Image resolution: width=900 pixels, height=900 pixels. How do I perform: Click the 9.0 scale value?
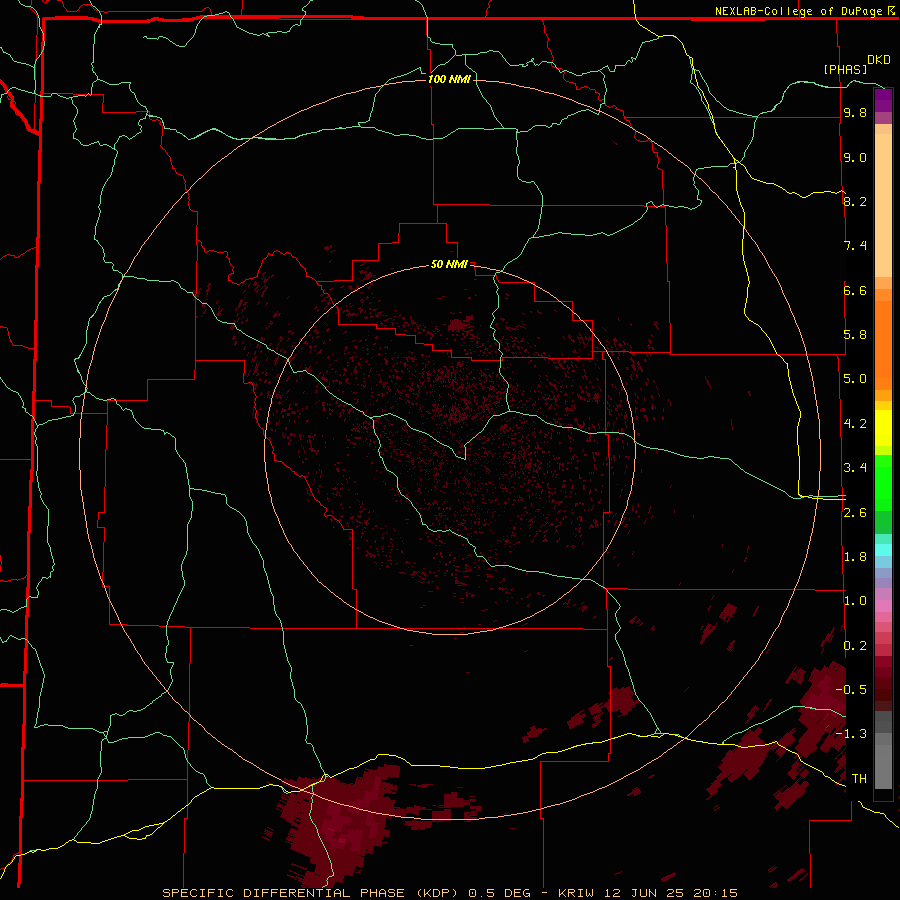[x=855, y=157]
